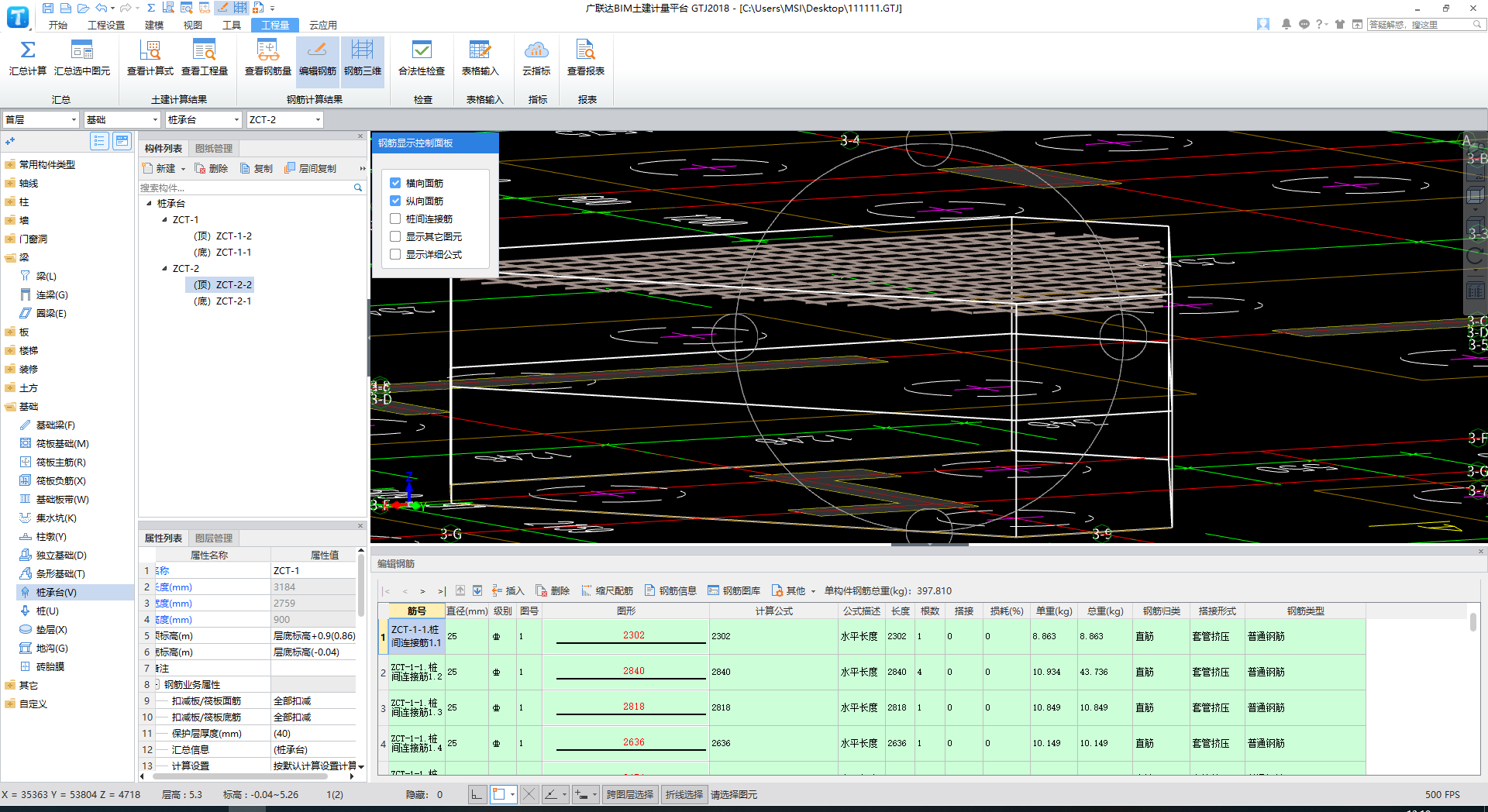
Task: Open the 工程设置 ribbon tab
Action: point(106,25)
